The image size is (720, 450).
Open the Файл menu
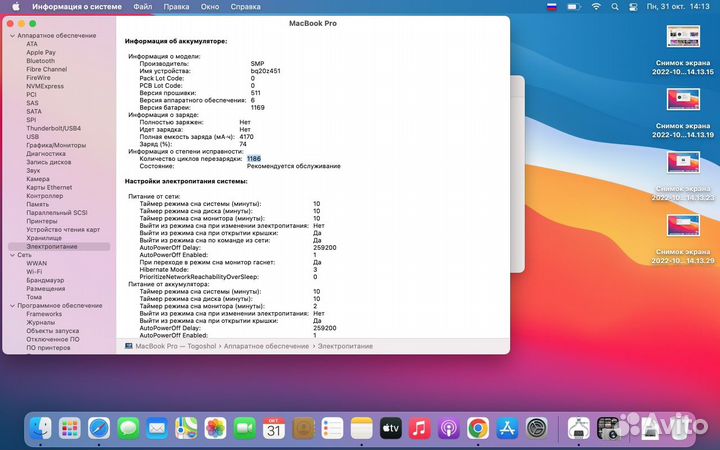click(x=143, y=7)
